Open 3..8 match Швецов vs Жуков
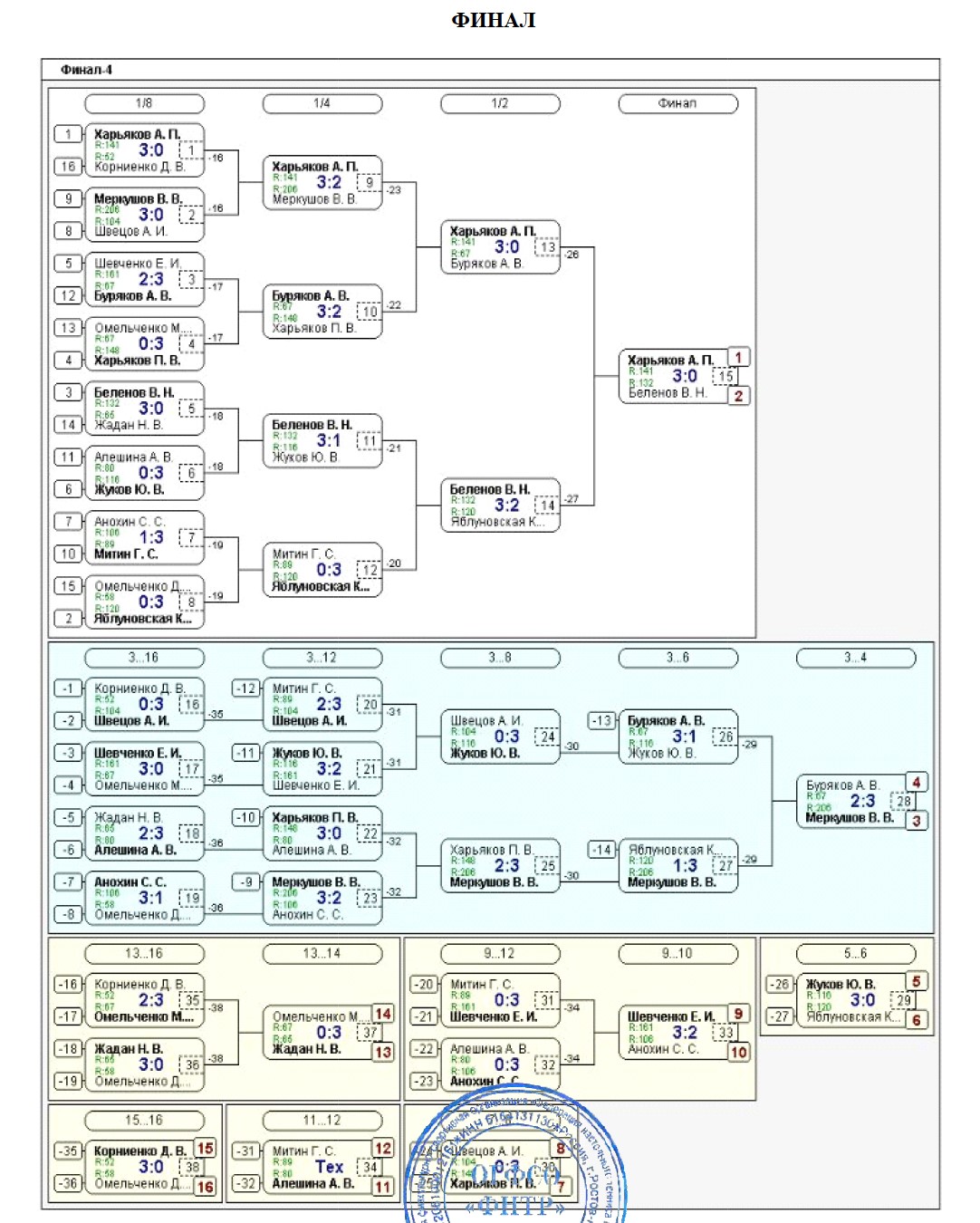The width and height of the screenshot is (980, 1223). tap(501, 737)
